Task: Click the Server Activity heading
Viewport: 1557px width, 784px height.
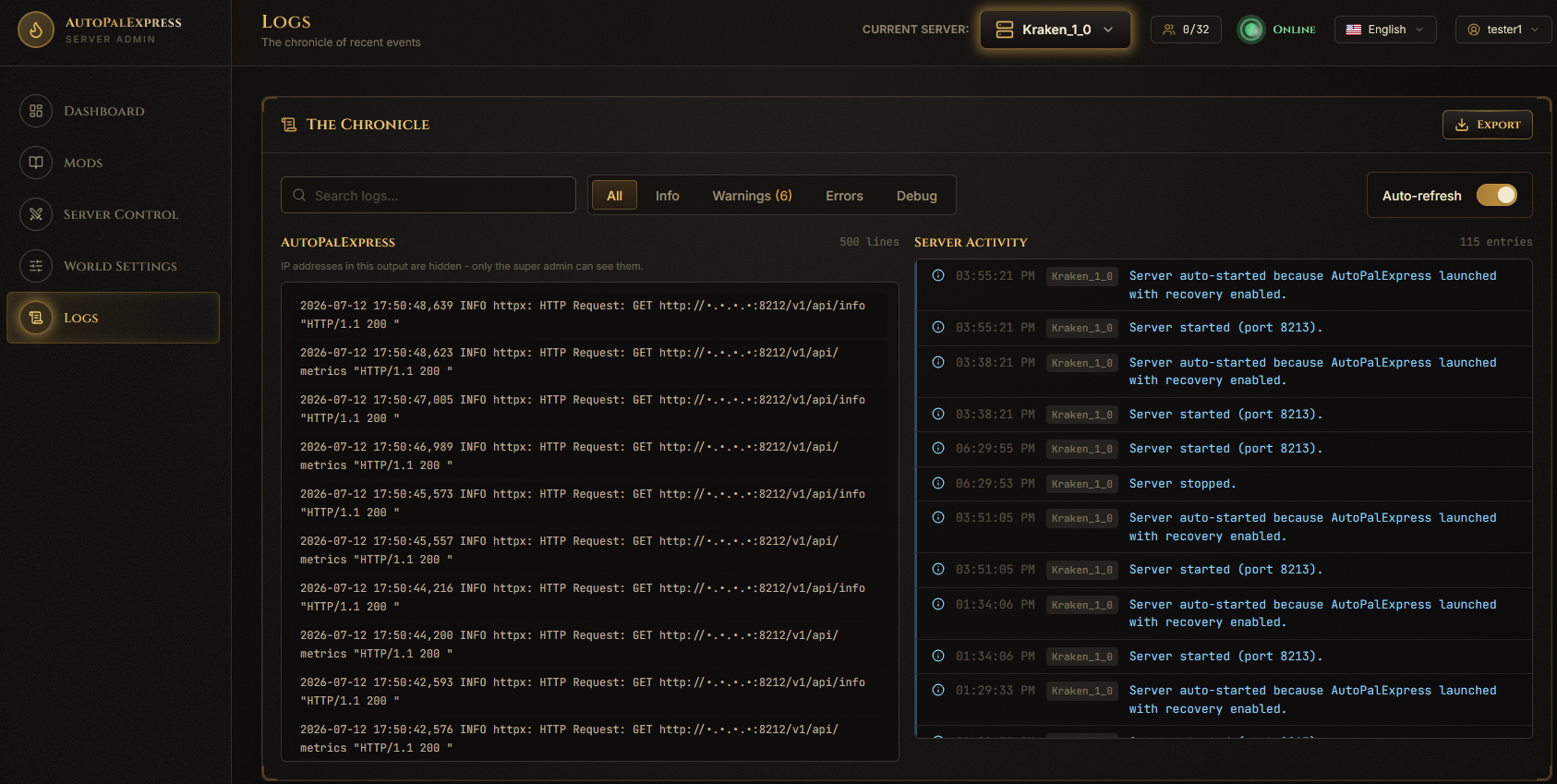Action: tap(971, 242)
